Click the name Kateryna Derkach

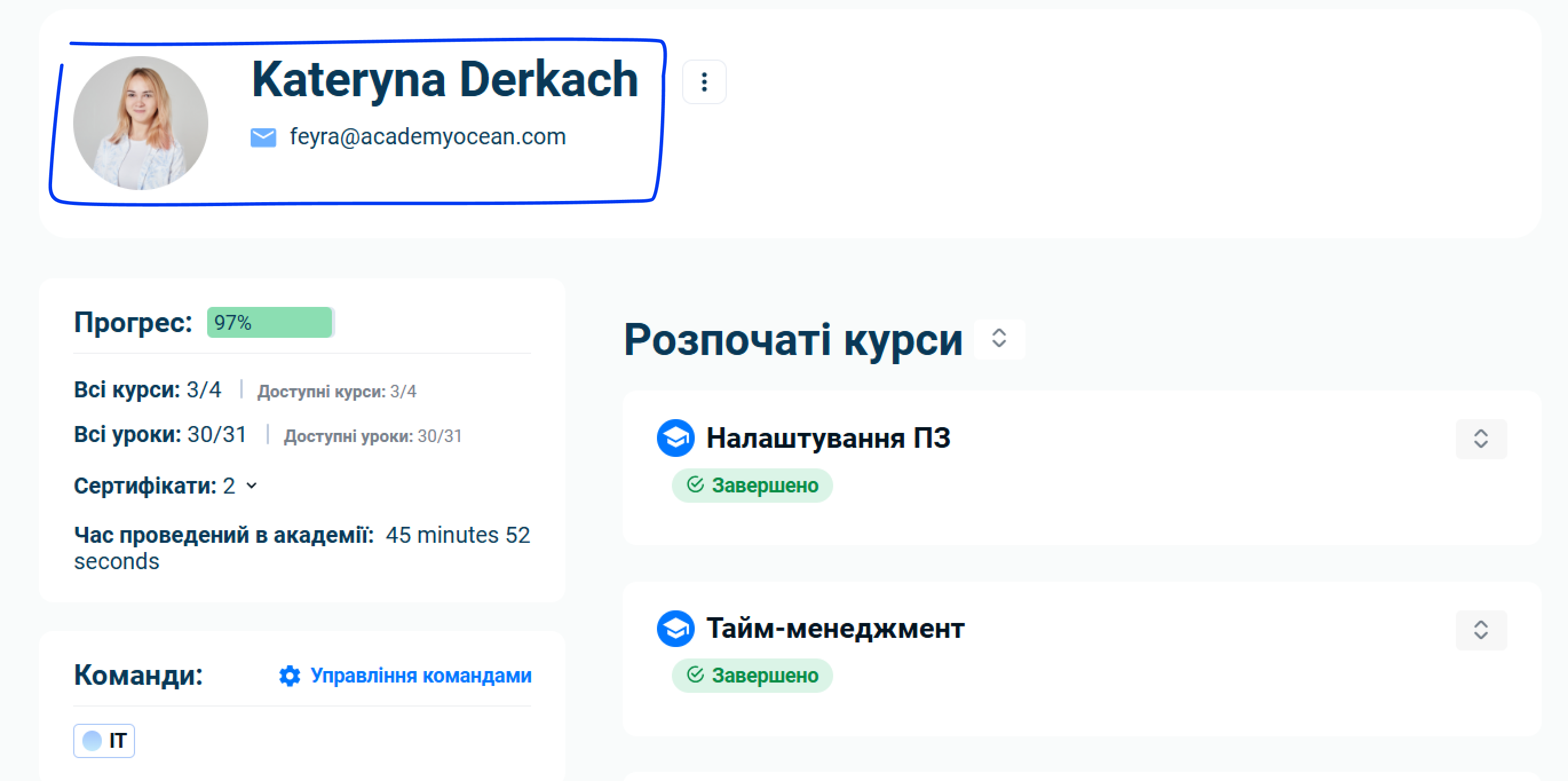click(444, 79)
